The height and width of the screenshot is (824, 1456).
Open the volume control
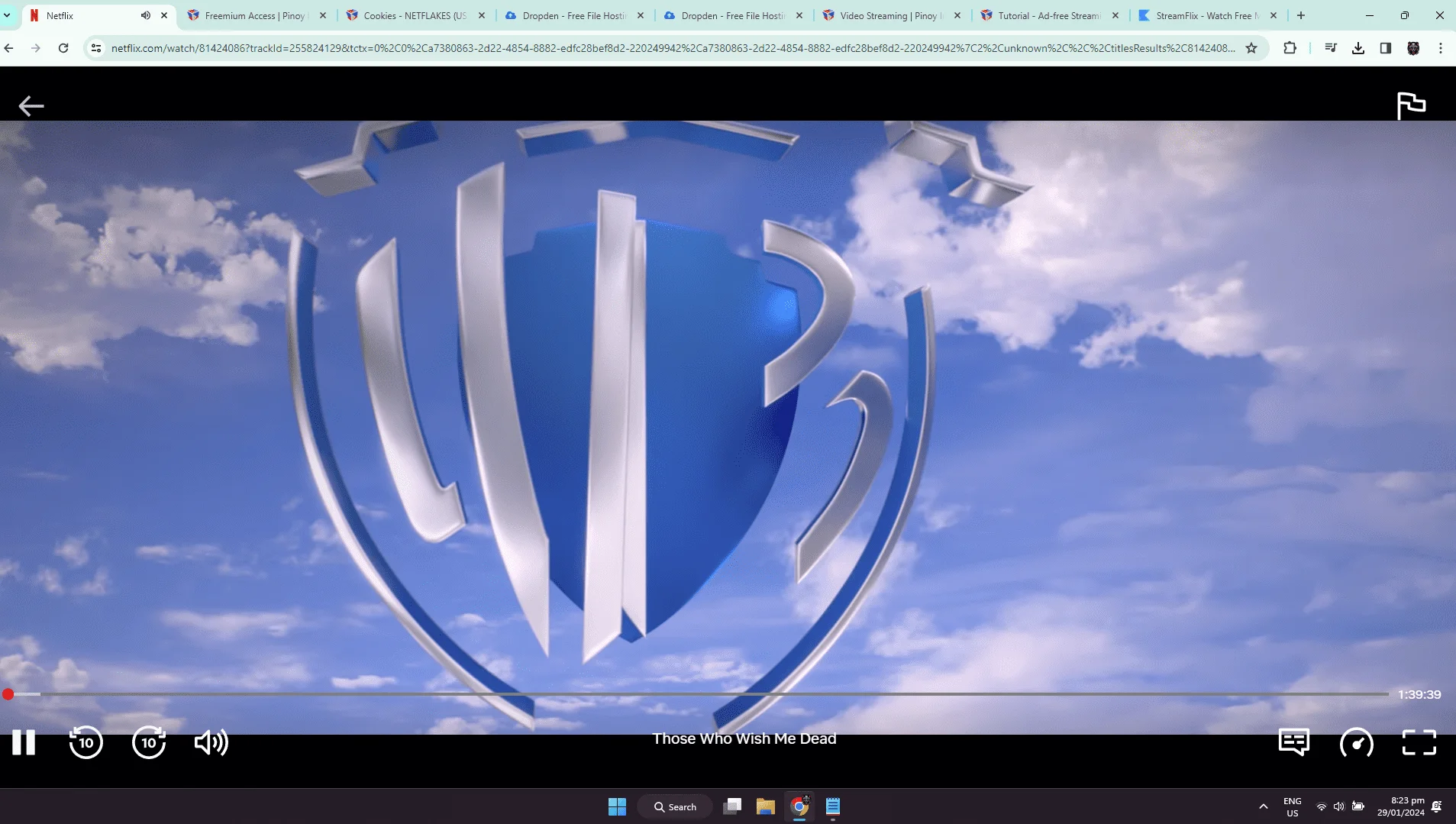[x=211, y=742]
